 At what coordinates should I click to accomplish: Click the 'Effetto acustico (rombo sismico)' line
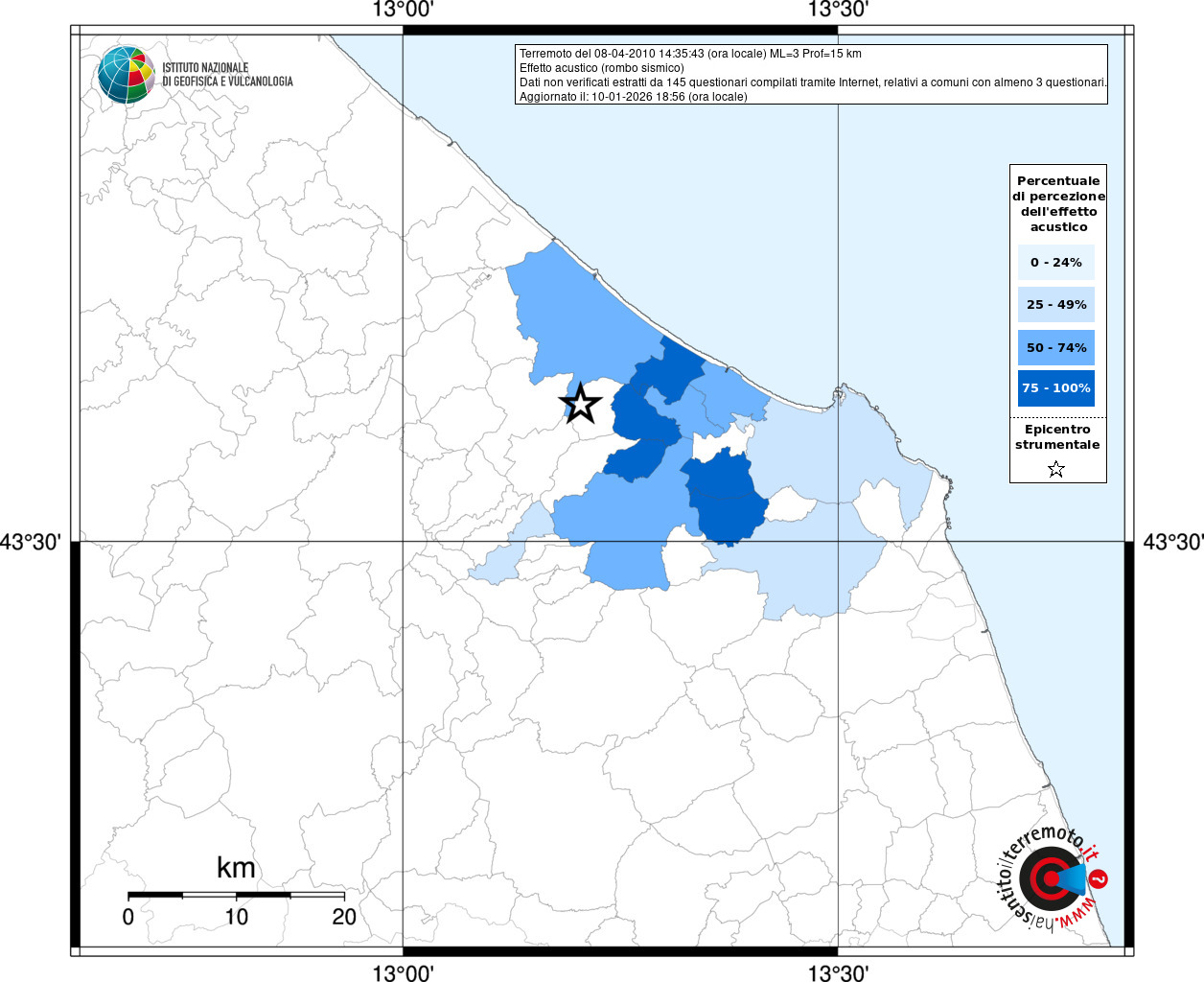point(602,68)
